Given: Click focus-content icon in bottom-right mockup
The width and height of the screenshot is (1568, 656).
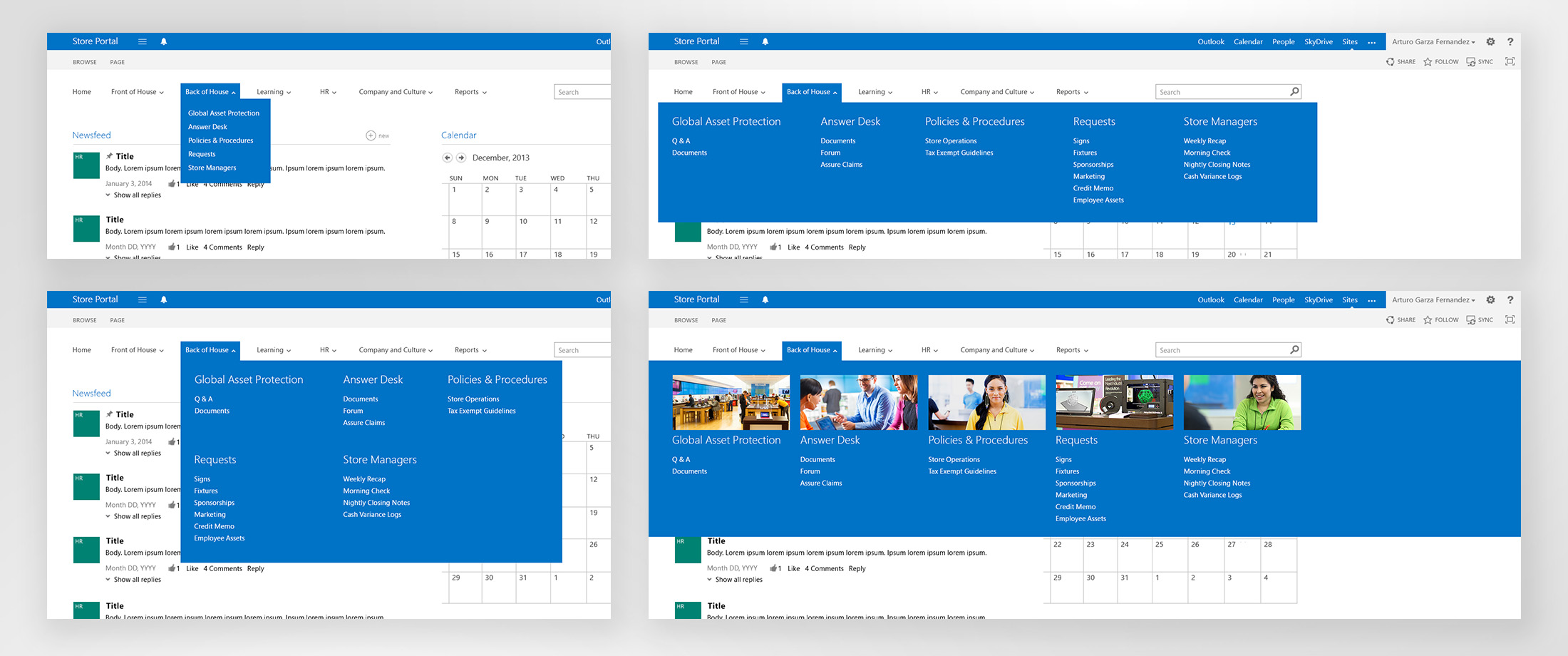Looking at the screenshot, I should click(1510, 319).
